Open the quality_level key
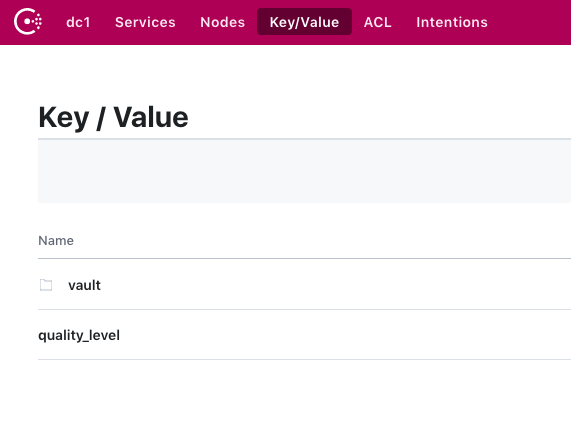The width and height of the screenshot is (571, 427). coord(79,335)
